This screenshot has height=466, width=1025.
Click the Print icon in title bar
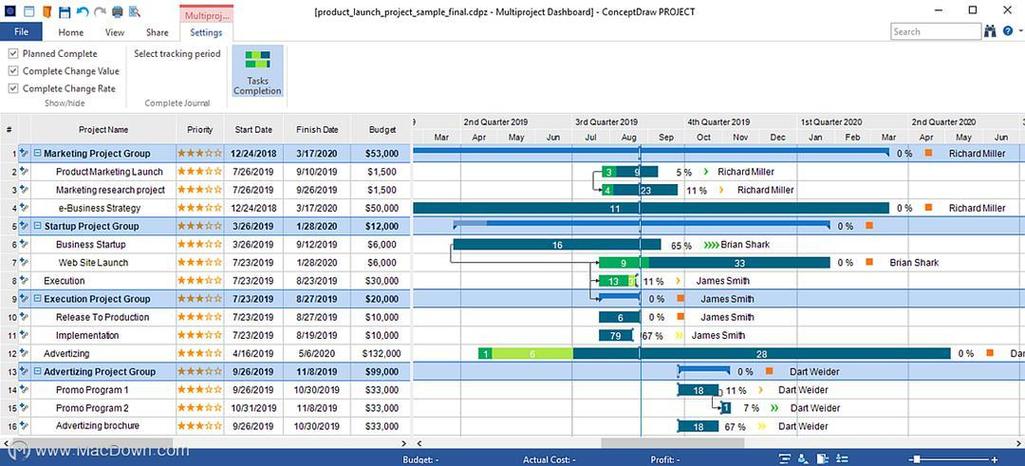[x=118, y=12]
